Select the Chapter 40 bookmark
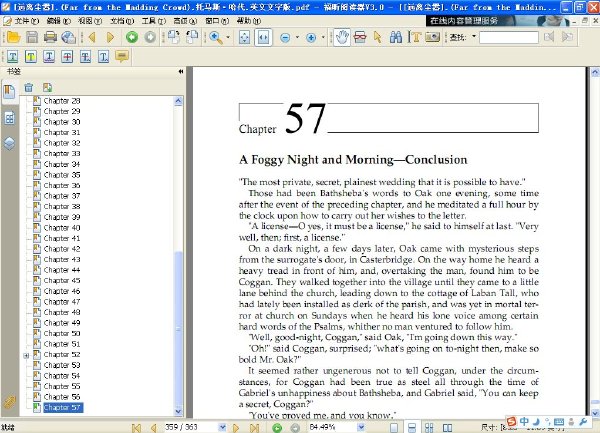 62,228
